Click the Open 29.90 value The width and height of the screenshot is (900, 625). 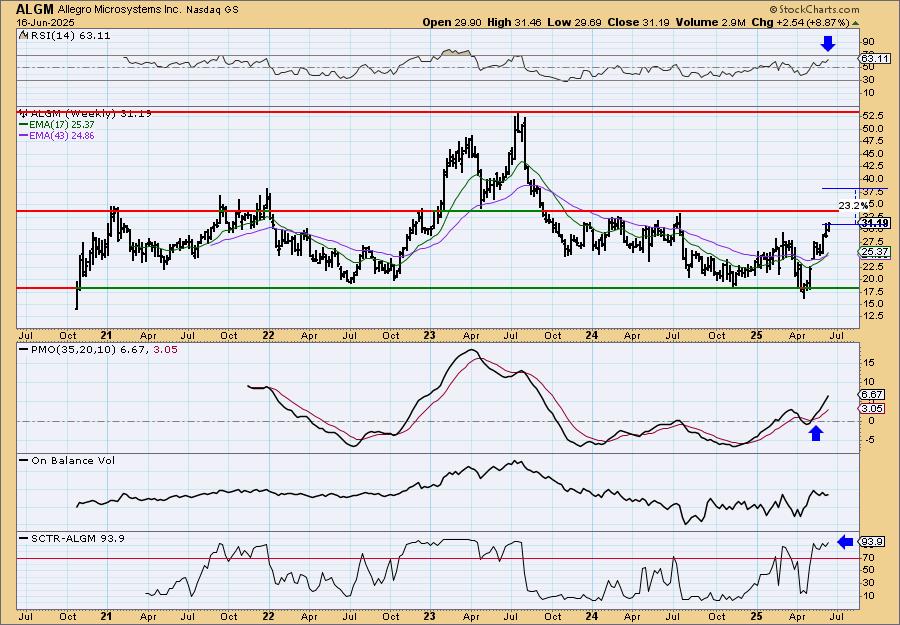452,22
